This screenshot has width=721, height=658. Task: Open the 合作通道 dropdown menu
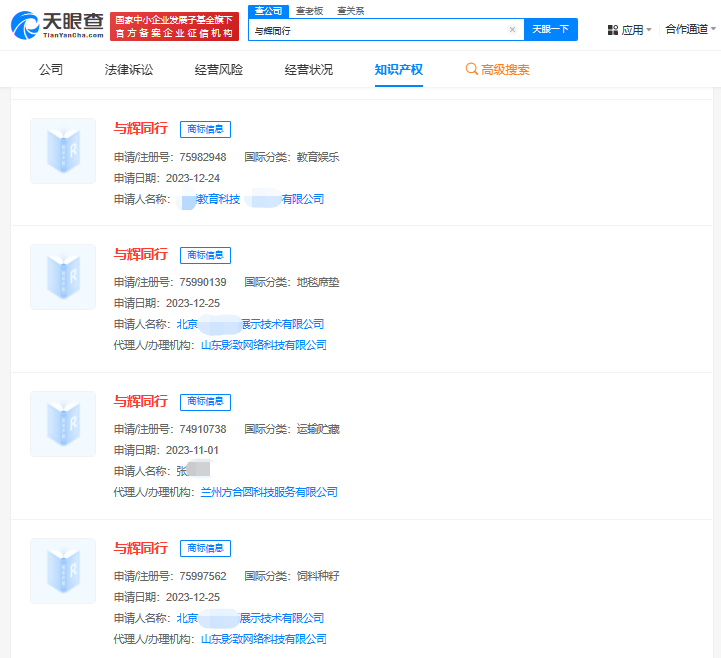click(690, 29)
